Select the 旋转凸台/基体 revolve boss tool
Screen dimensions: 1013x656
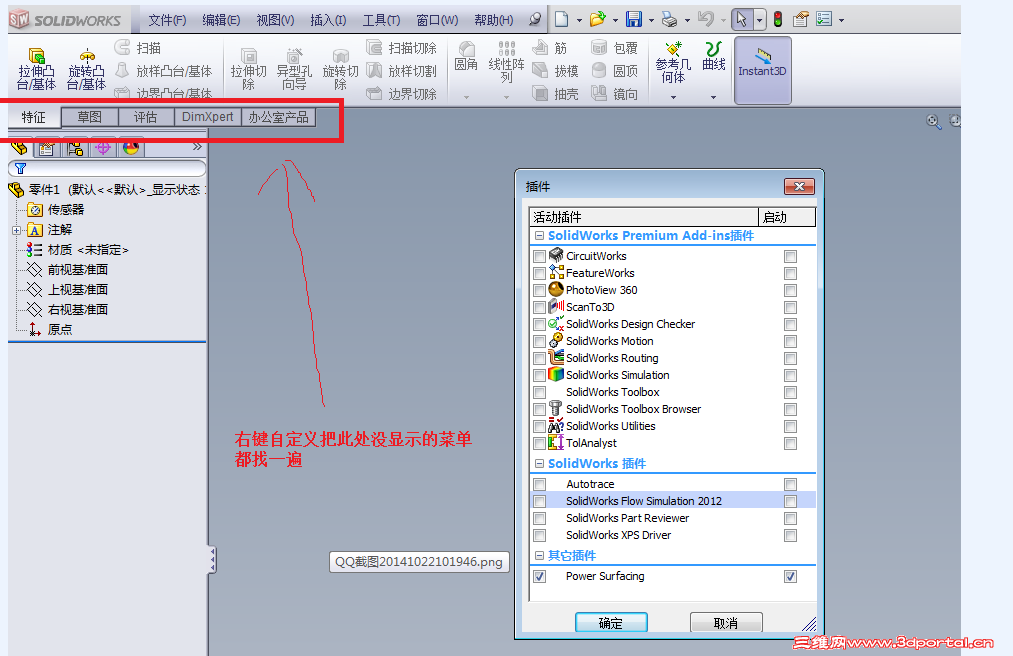[86, 69]
